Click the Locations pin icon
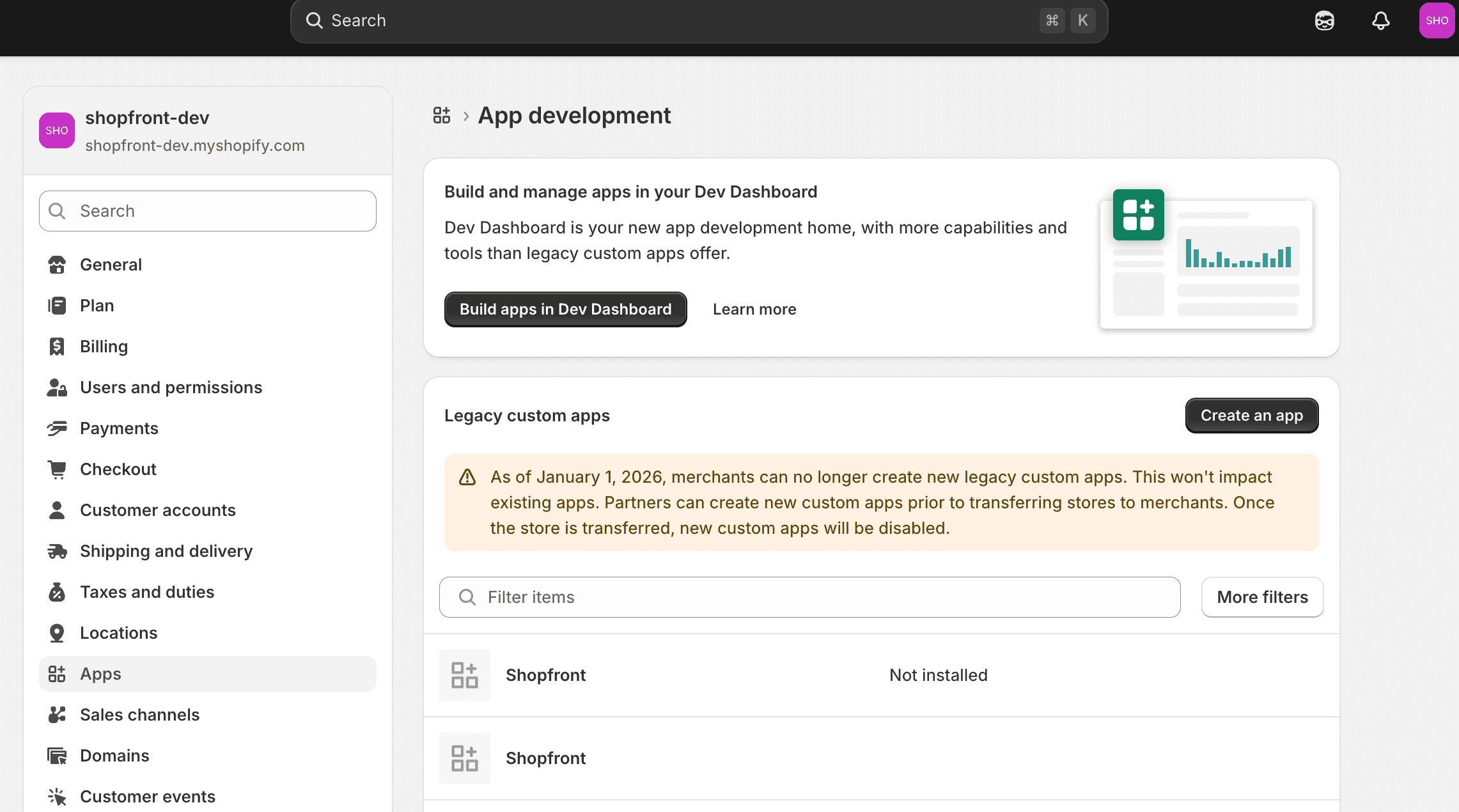This screenshot has height=812, width=1459. pos(57,633)
